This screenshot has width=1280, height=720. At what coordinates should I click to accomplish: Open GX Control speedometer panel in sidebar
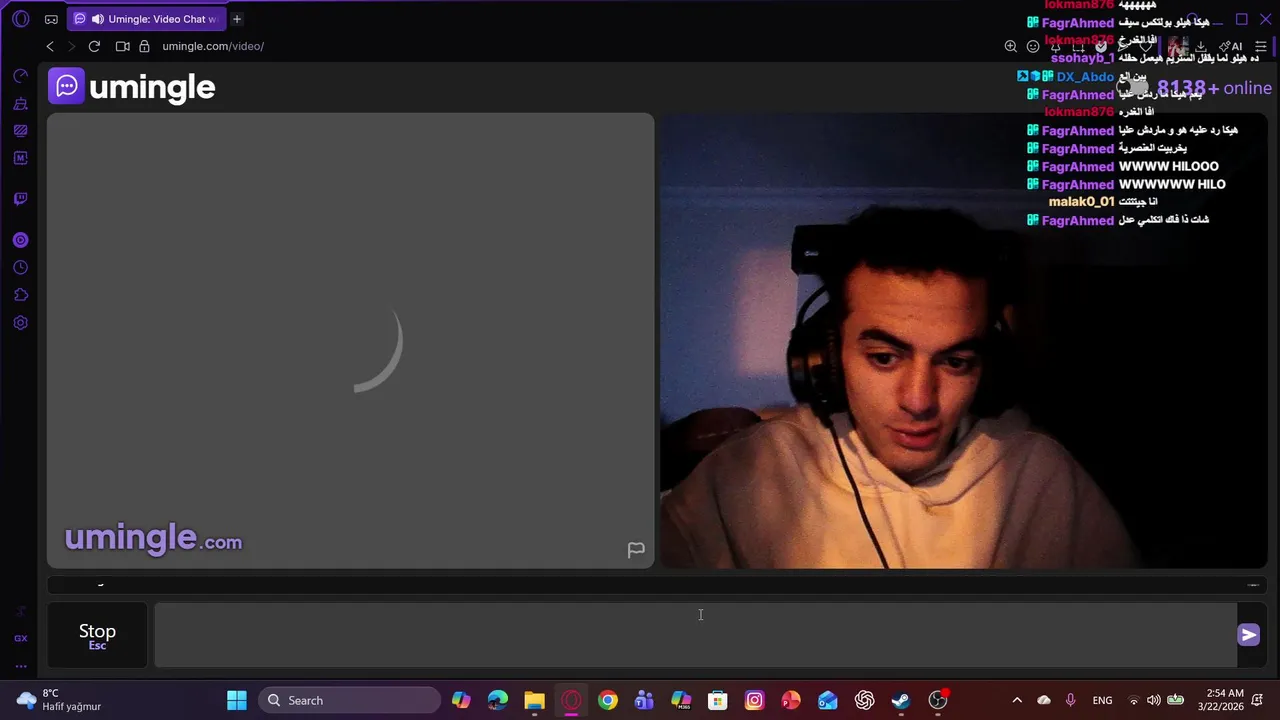(x=20, y=76)
